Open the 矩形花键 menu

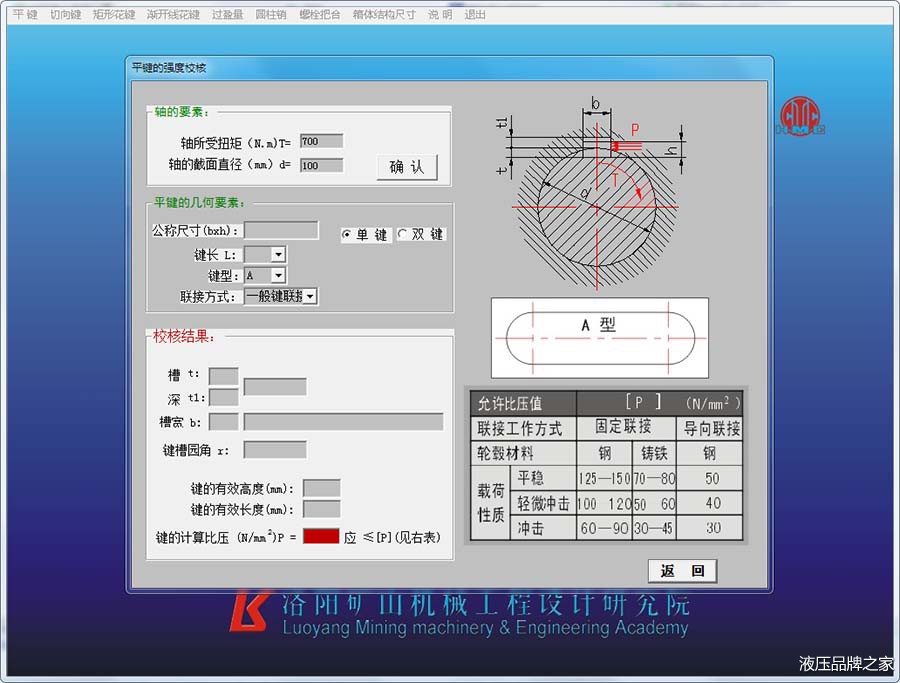pos(113,15)
